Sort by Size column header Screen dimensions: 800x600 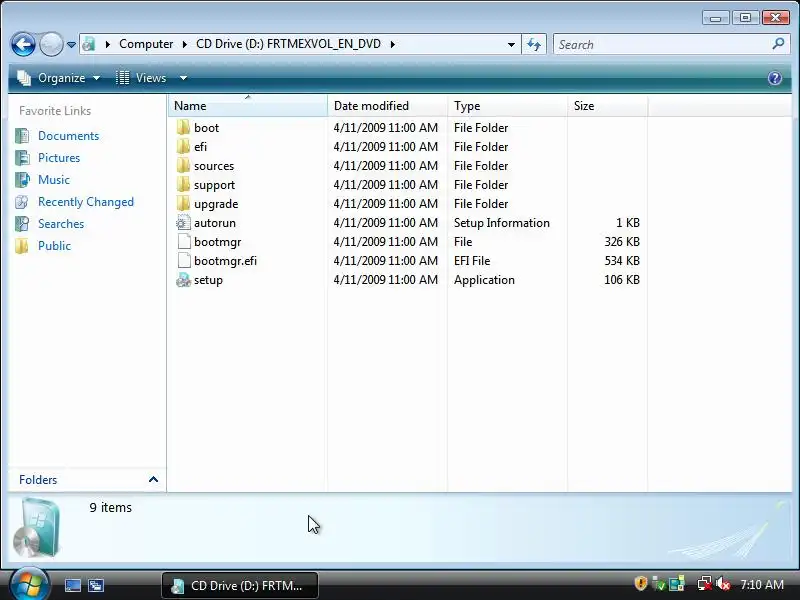[607, 106]
